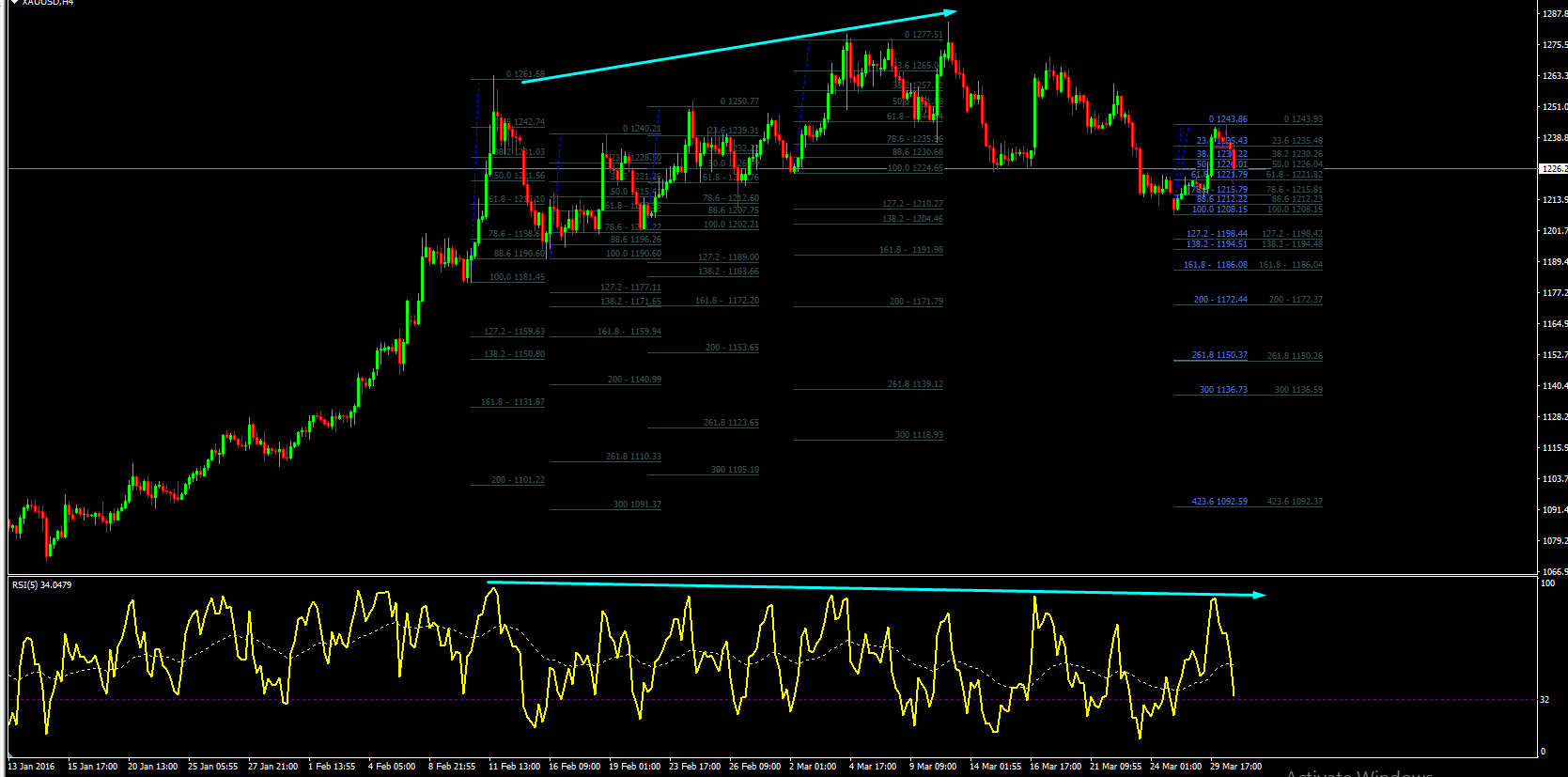Select the gray 300 1136.59 level
1568x777 pixels.
1298,390
